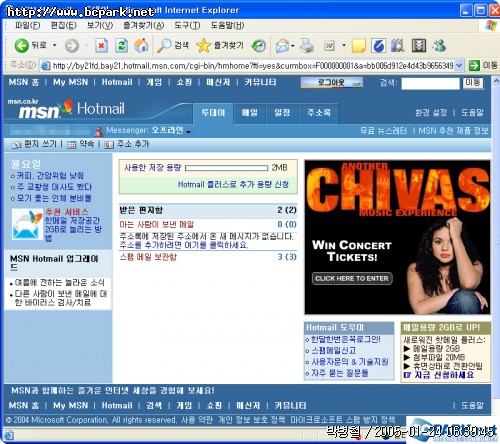Click in the 검색 search input field
Viewport: 500px width, 444px height.
click(430, 83)
